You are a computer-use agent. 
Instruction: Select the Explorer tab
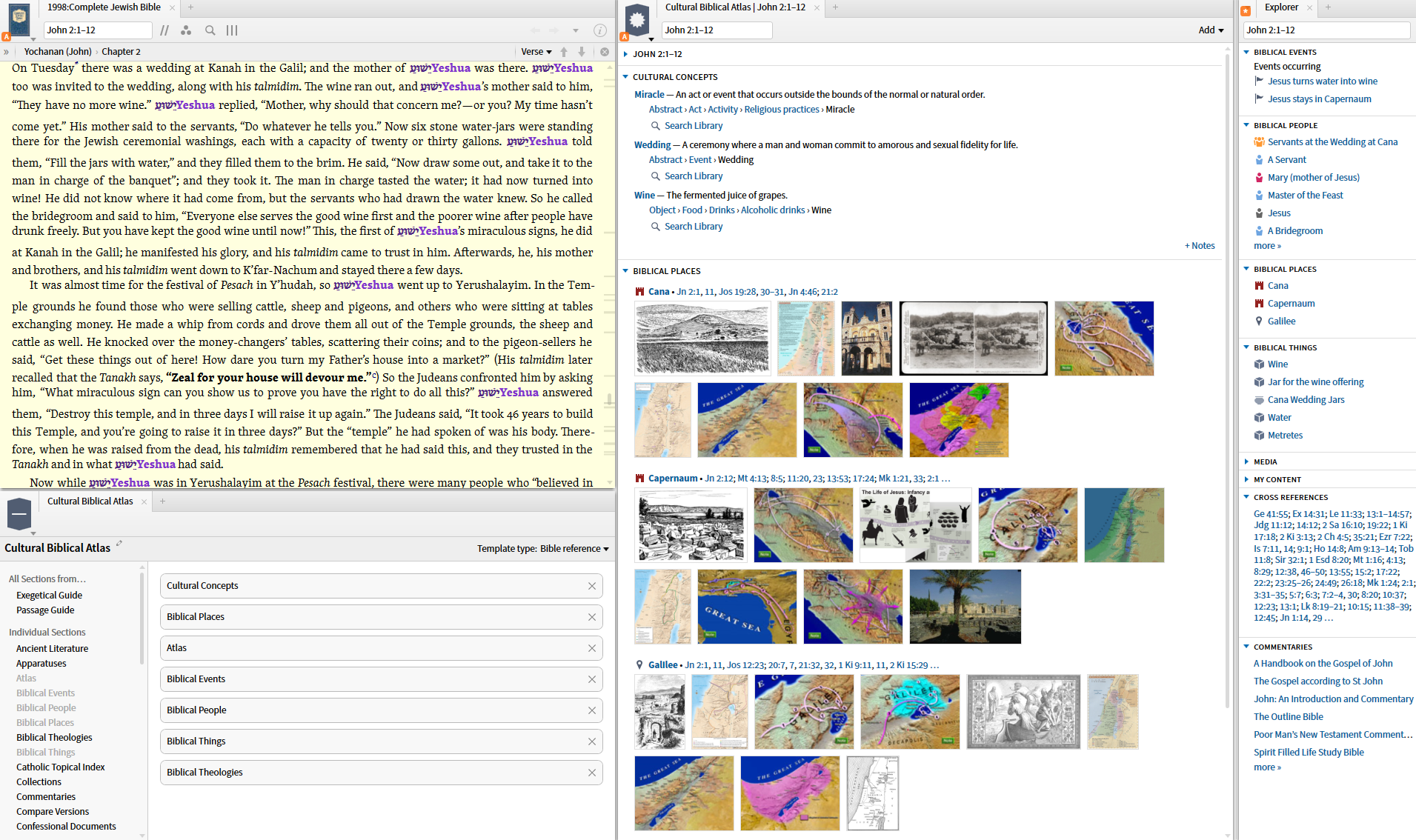pyautogui.click(x=1281, y=7)
